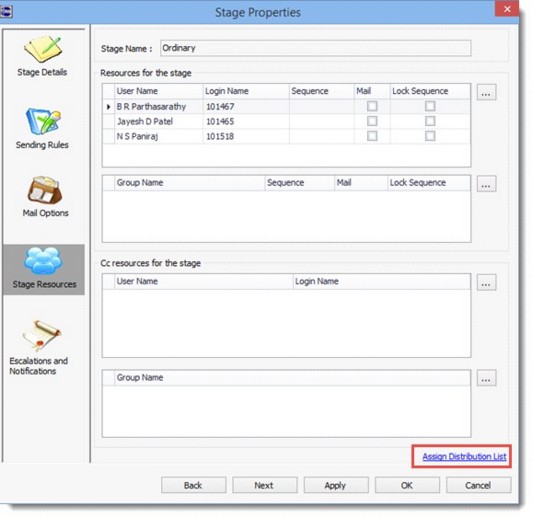Check Mail box for N S Paniraj
This screenshot has width=533, height=518.
tap(372, 136)
